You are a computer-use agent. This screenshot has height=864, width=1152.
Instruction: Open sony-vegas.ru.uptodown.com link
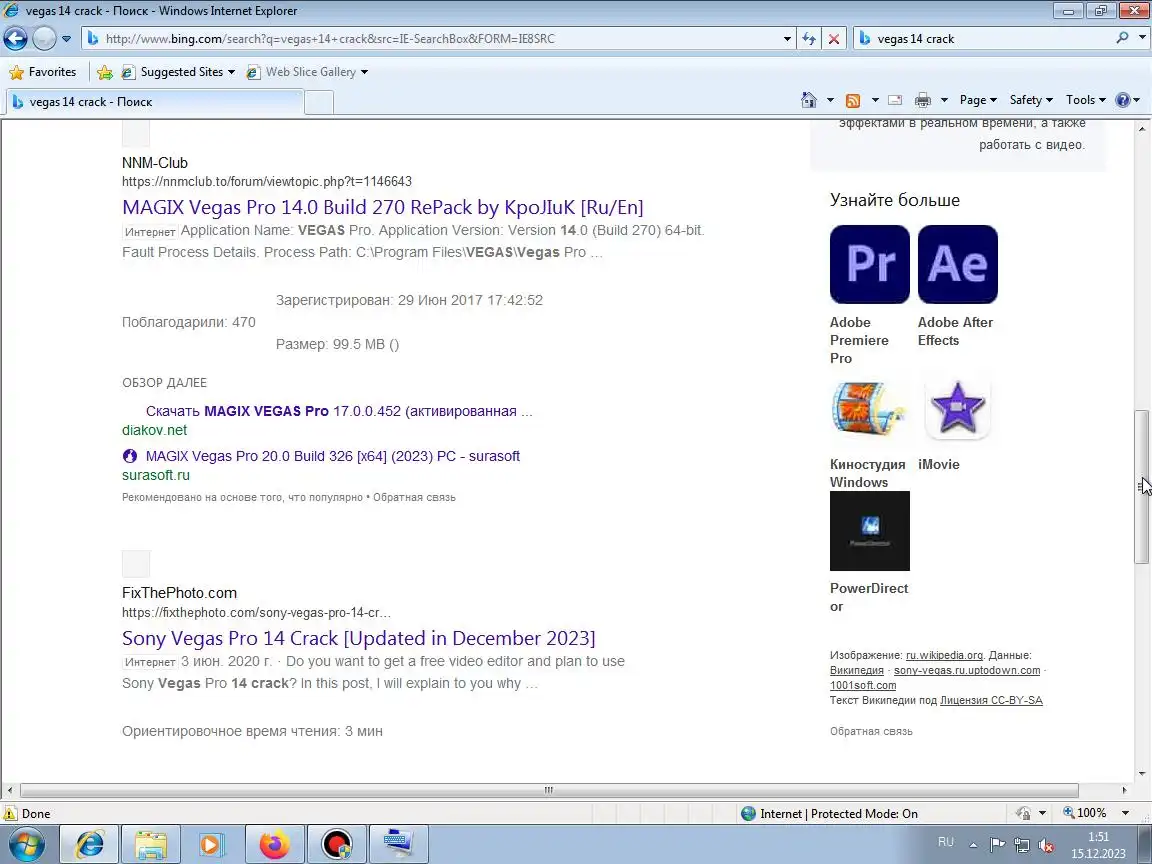[x=967, y=670]
